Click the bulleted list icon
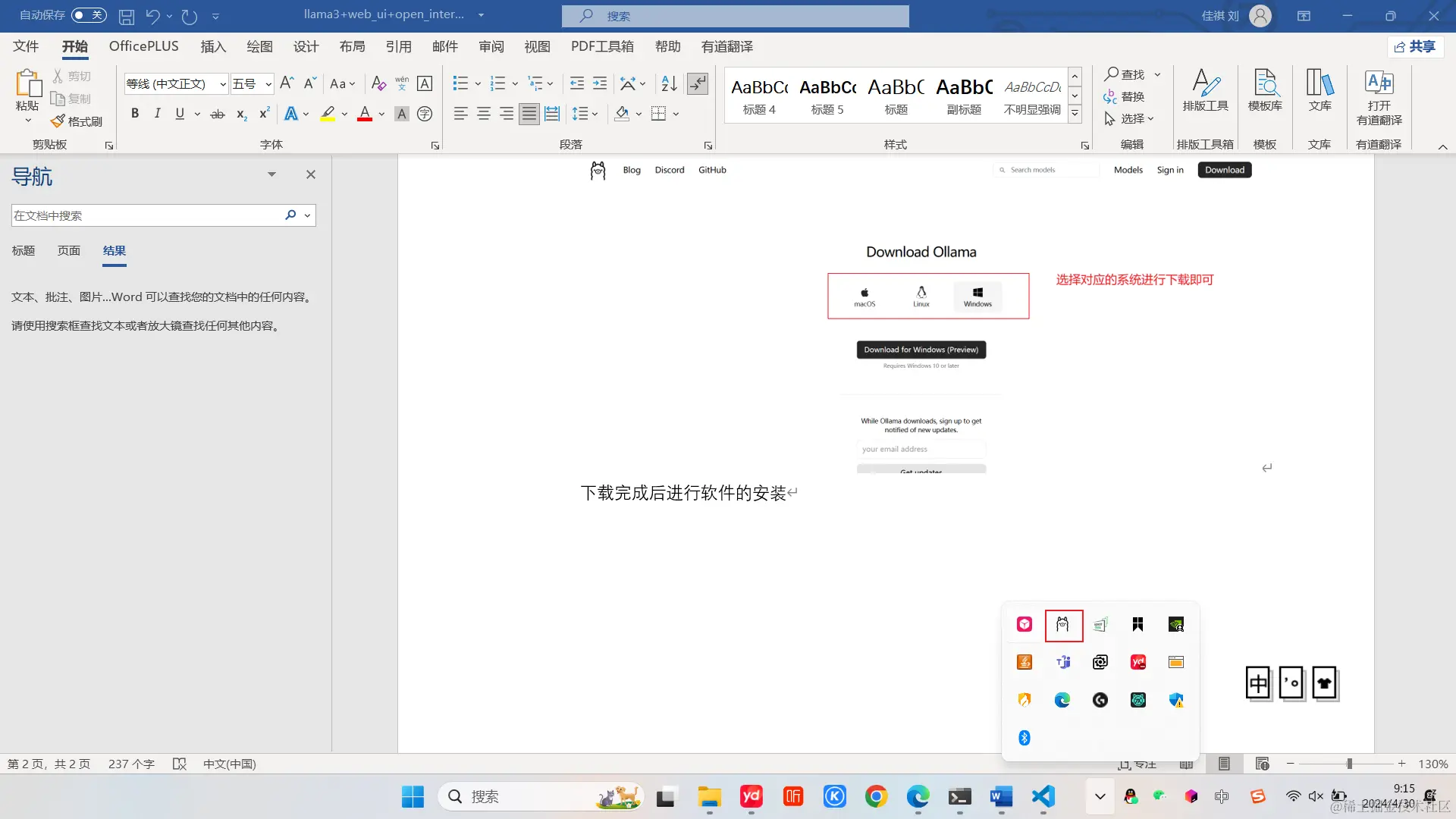Screen dimensions: 1456x819 tap(460, 83)
